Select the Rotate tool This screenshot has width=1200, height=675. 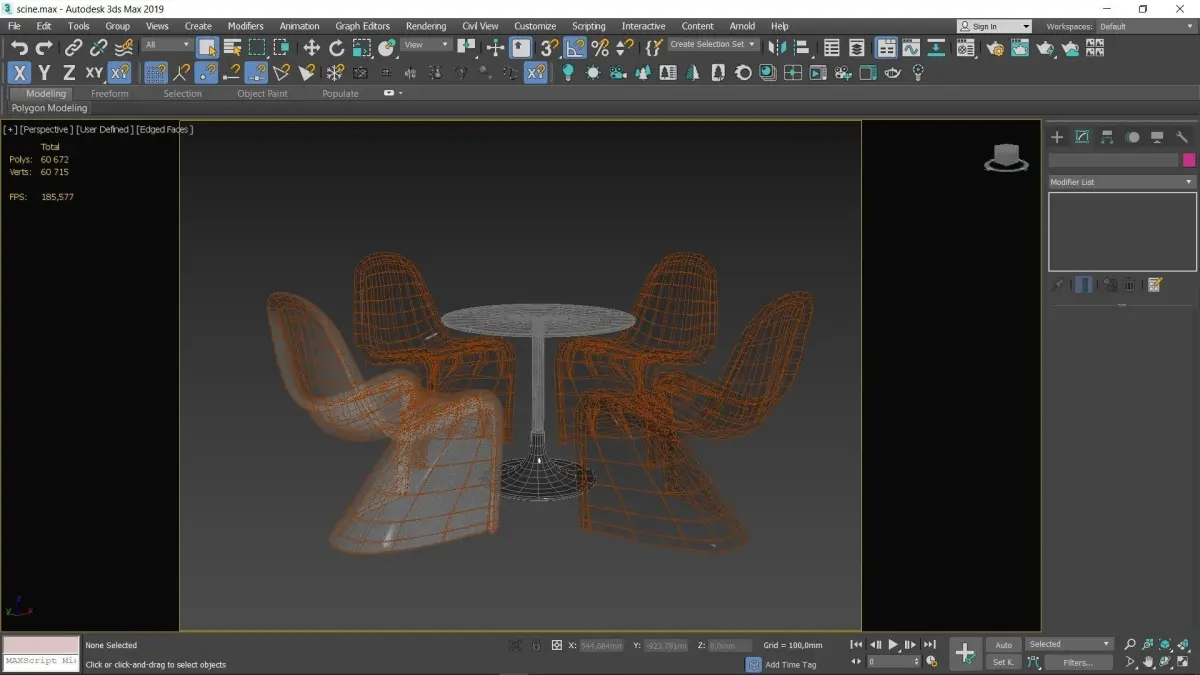pyautogui.click(x=336, y=47)
